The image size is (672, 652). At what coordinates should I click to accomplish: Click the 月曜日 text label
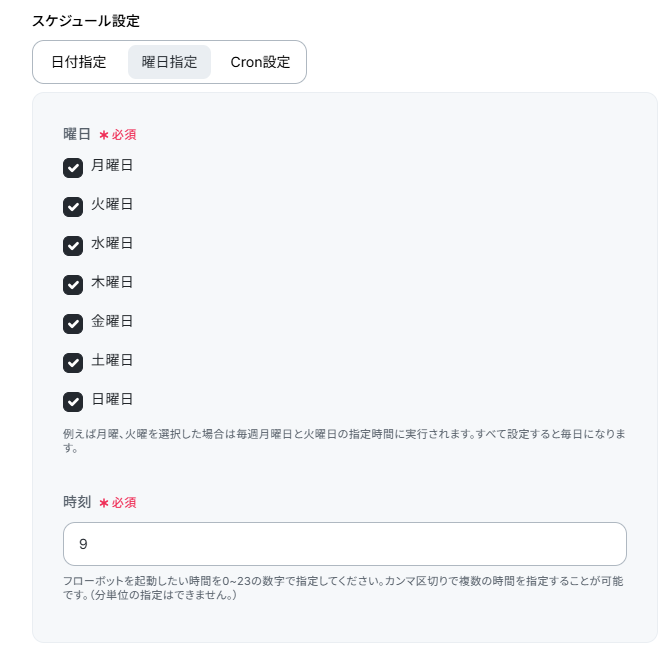click(x=112, y=166)
